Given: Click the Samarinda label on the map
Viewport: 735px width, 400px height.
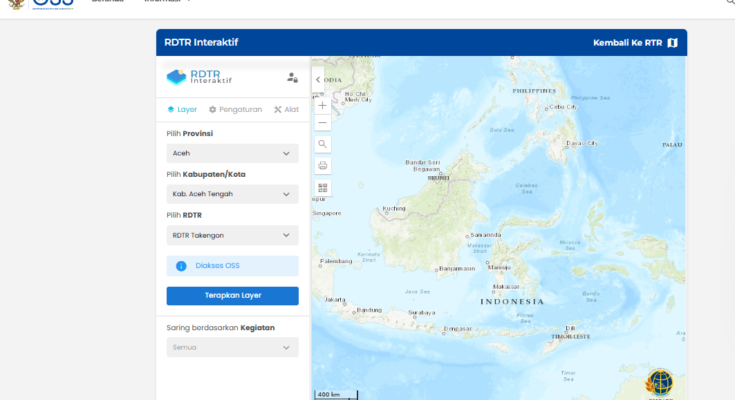Looking at the screenshot, I should point(486,234).
